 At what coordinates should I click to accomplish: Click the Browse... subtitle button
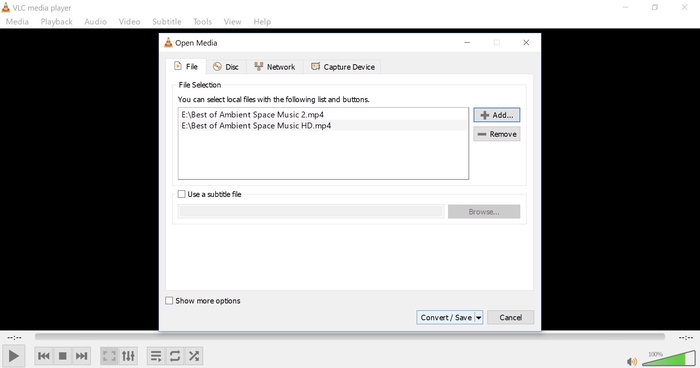coord(484,212)
